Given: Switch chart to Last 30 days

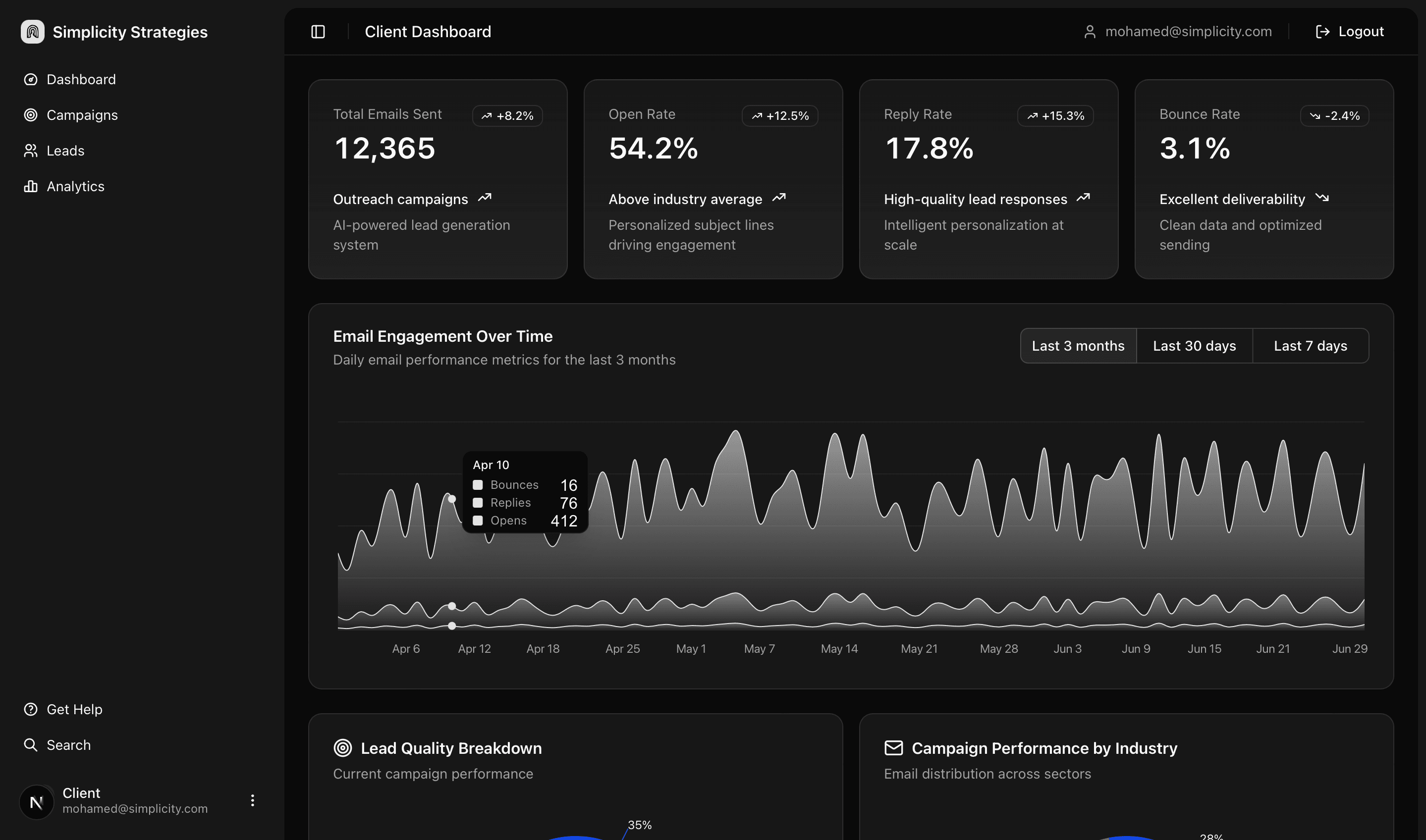Looking at the screenshot, I should pyautogui.click(x=1195, y=345).
